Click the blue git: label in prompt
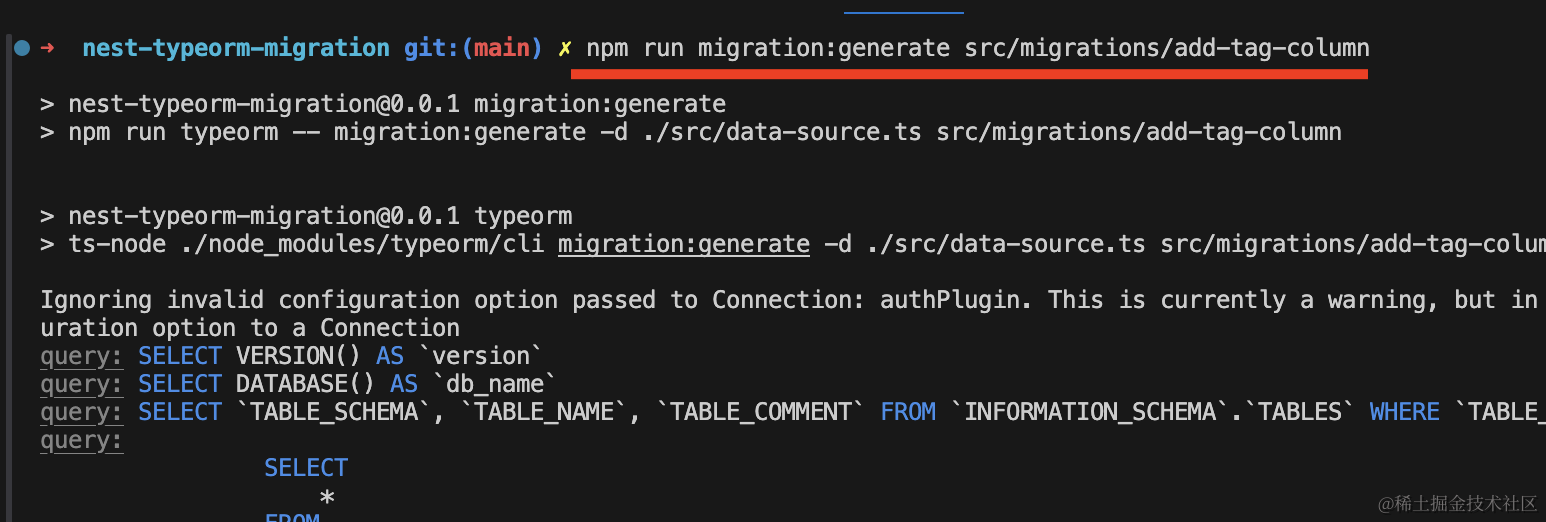This screenshot has width=1546, height=522. coord(432,48)
